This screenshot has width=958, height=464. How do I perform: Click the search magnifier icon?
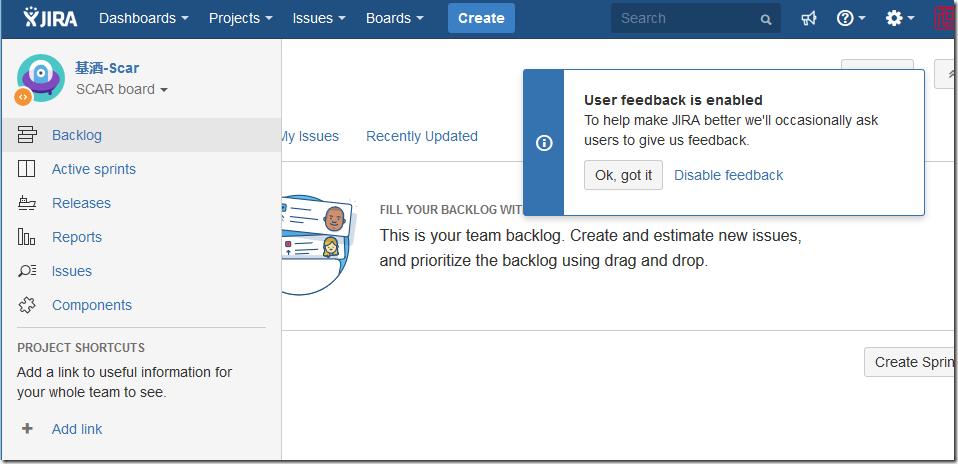pyautogui.click(x=766, y=20)
